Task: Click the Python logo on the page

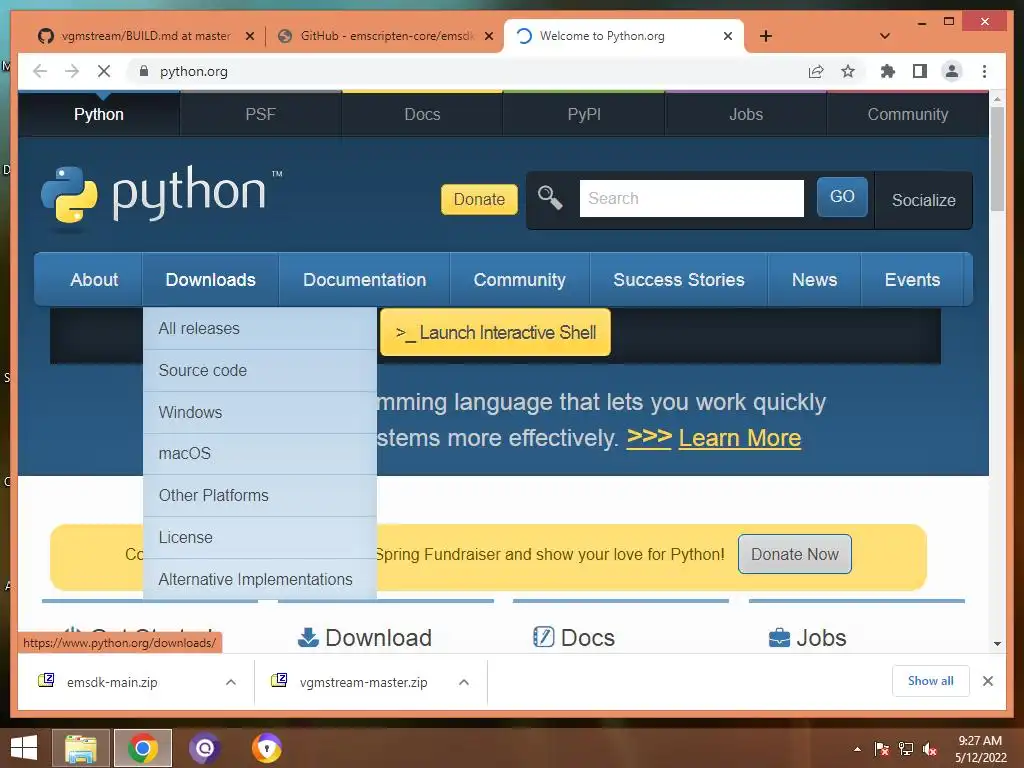Action: click(161, 197)
